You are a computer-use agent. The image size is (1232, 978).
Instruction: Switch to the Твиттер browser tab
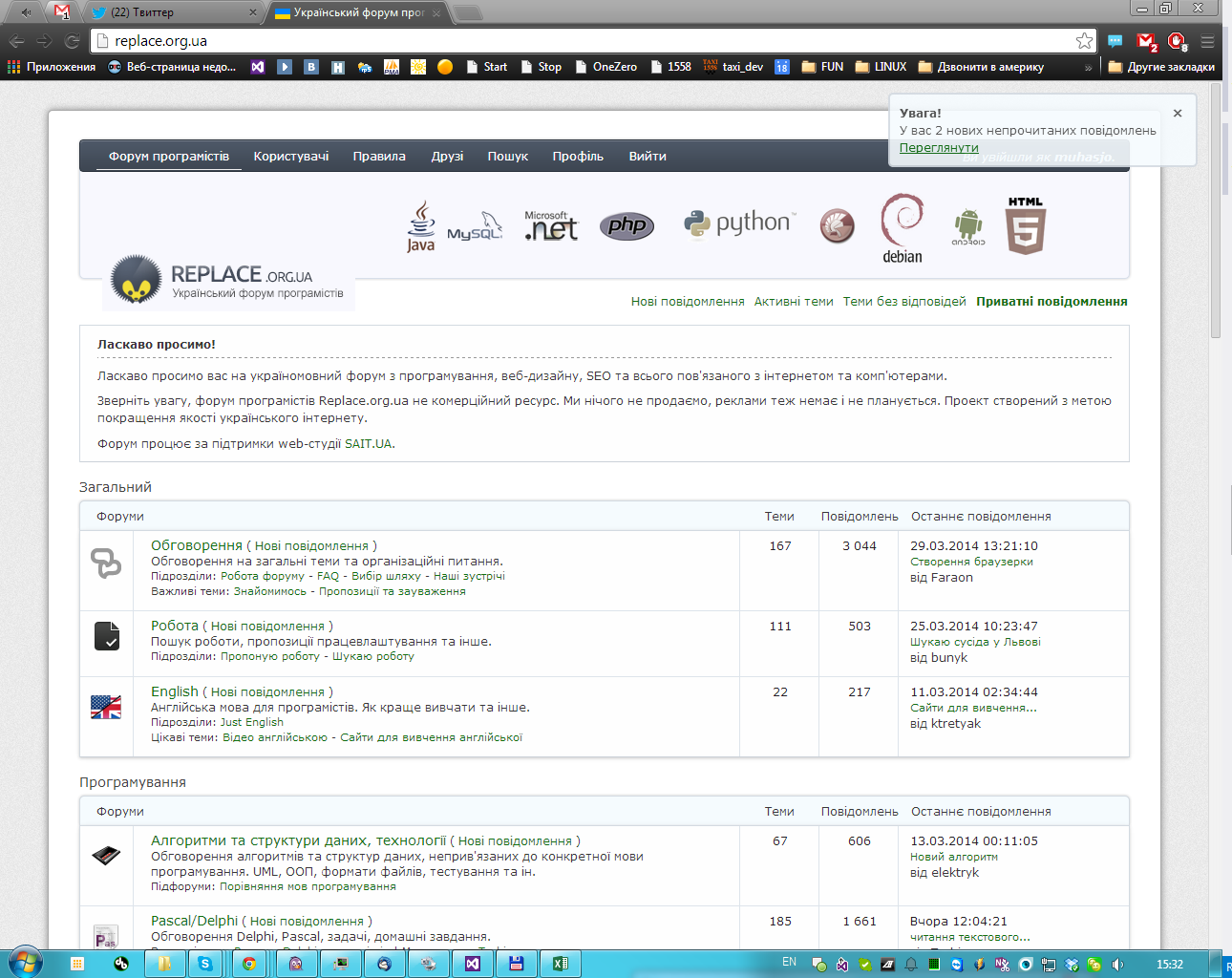coord(172,12)
